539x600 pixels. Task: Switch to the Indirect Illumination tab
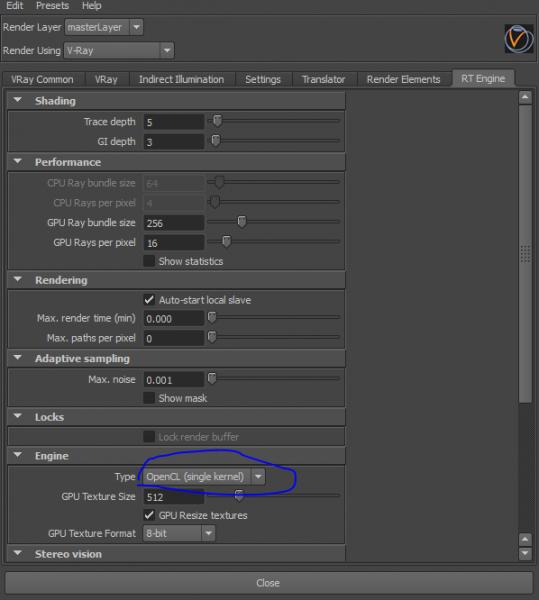(181, 80)
